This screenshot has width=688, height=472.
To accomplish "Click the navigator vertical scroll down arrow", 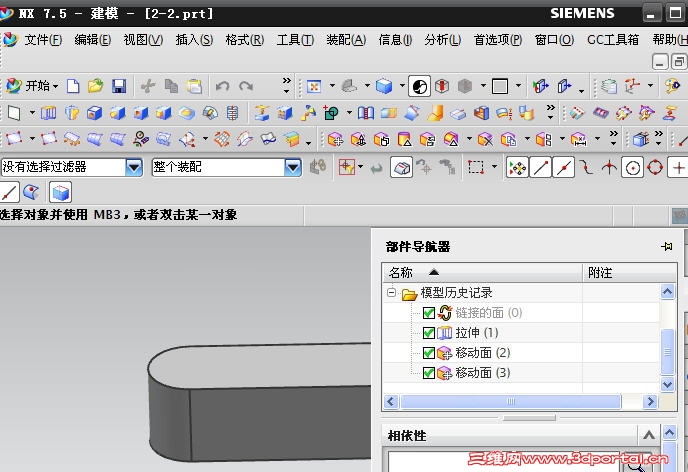I will click(667, 385).
